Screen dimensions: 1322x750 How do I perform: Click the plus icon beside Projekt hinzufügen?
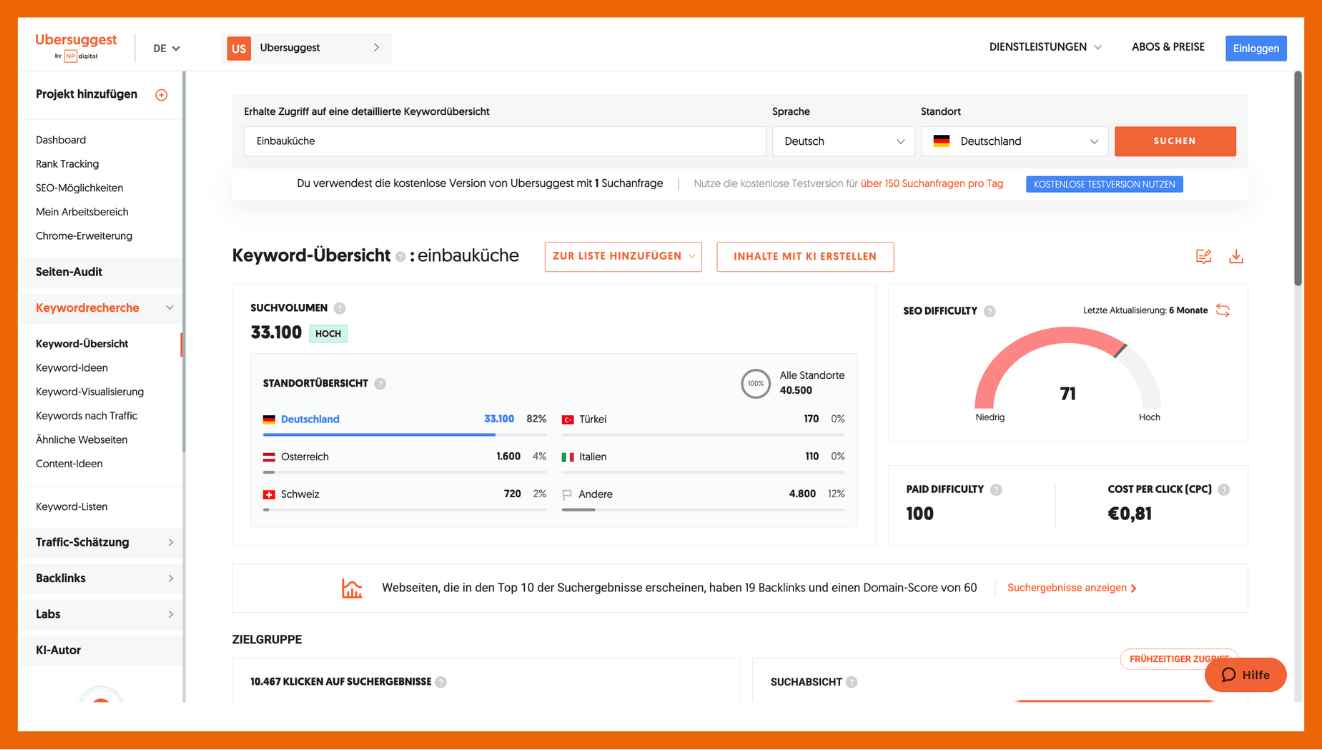point(161,95)
